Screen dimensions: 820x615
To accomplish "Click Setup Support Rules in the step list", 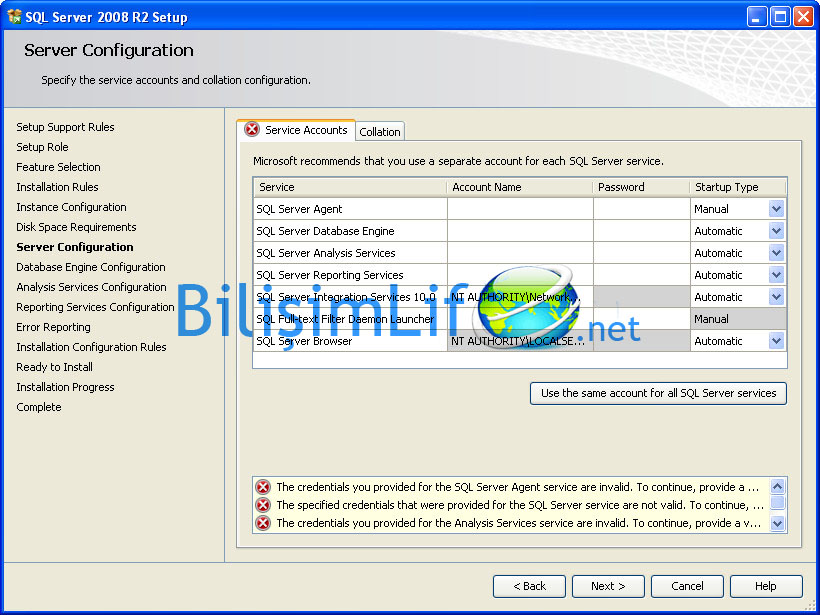I will (65, 127).
